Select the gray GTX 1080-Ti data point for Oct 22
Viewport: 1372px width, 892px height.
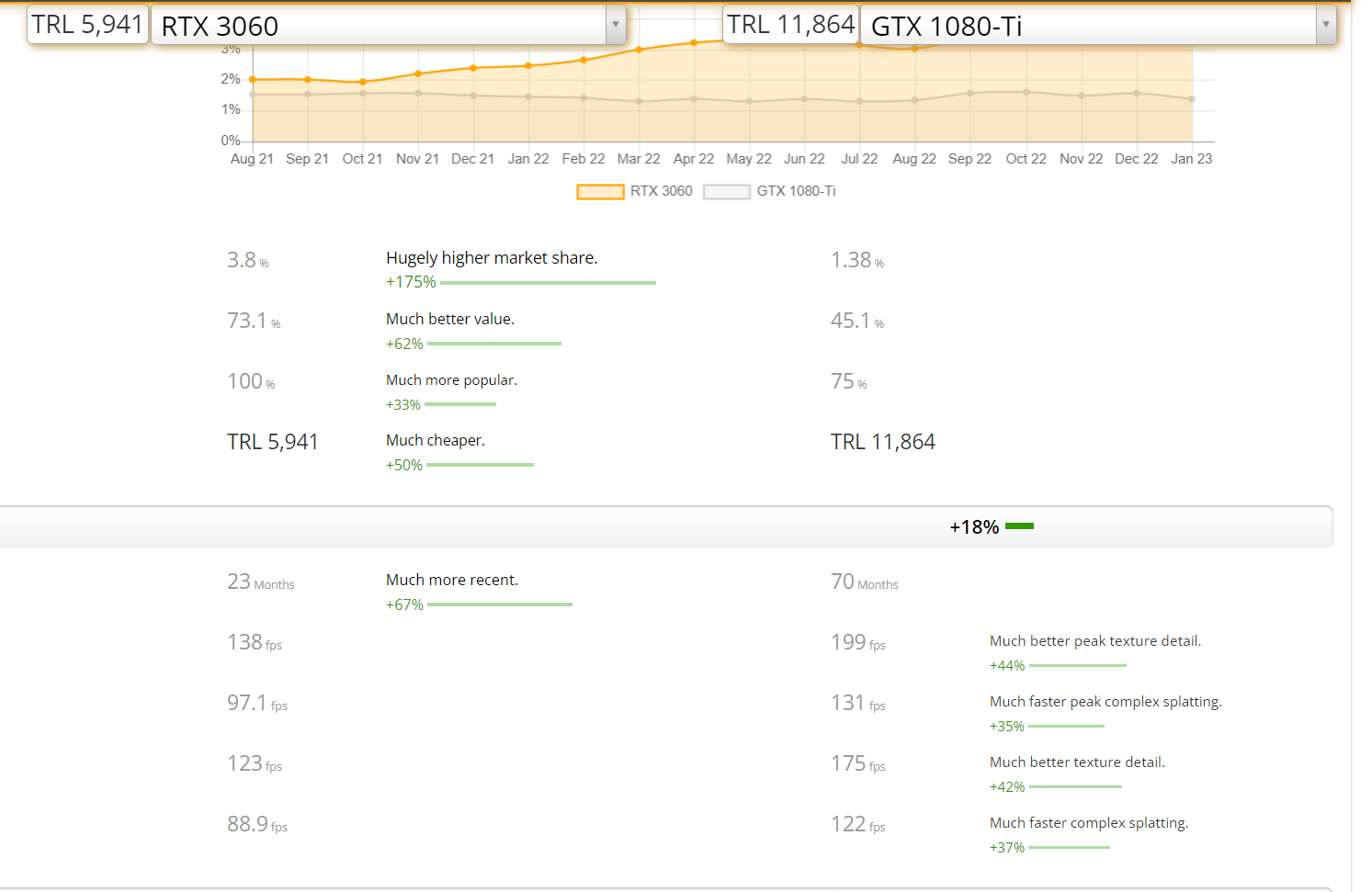coord(1026,92)
